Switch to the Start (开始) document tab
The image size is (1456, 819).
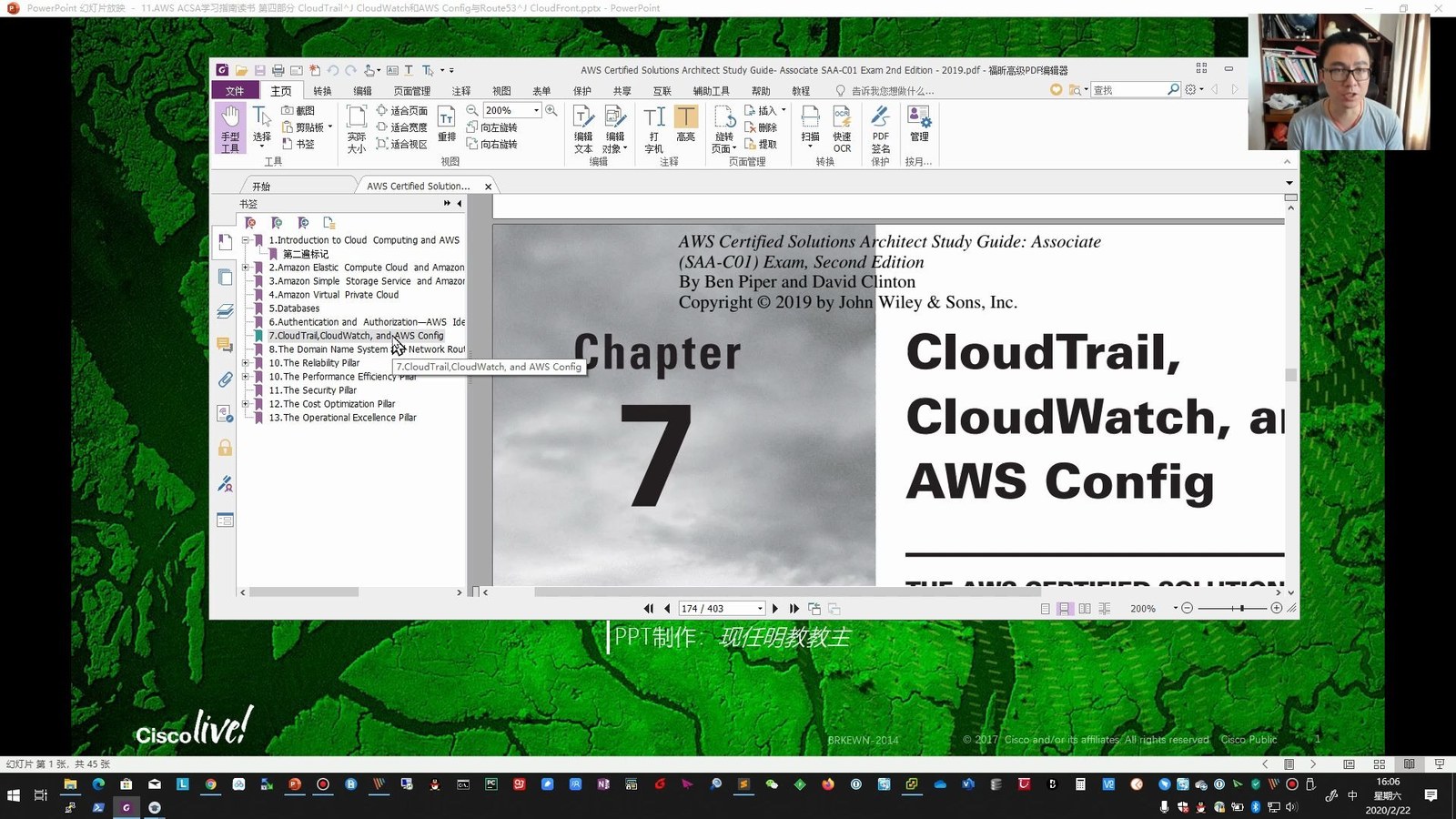pyautogui.click(x=261, y=186)
